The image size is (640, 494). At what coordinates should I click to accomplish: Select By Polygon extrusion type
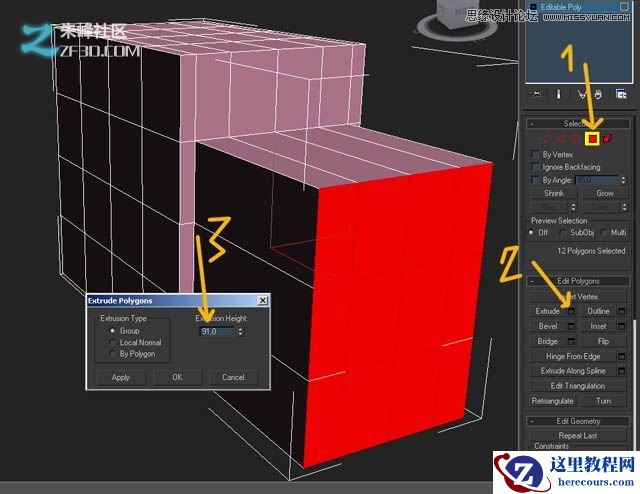(x=113, y=354)
